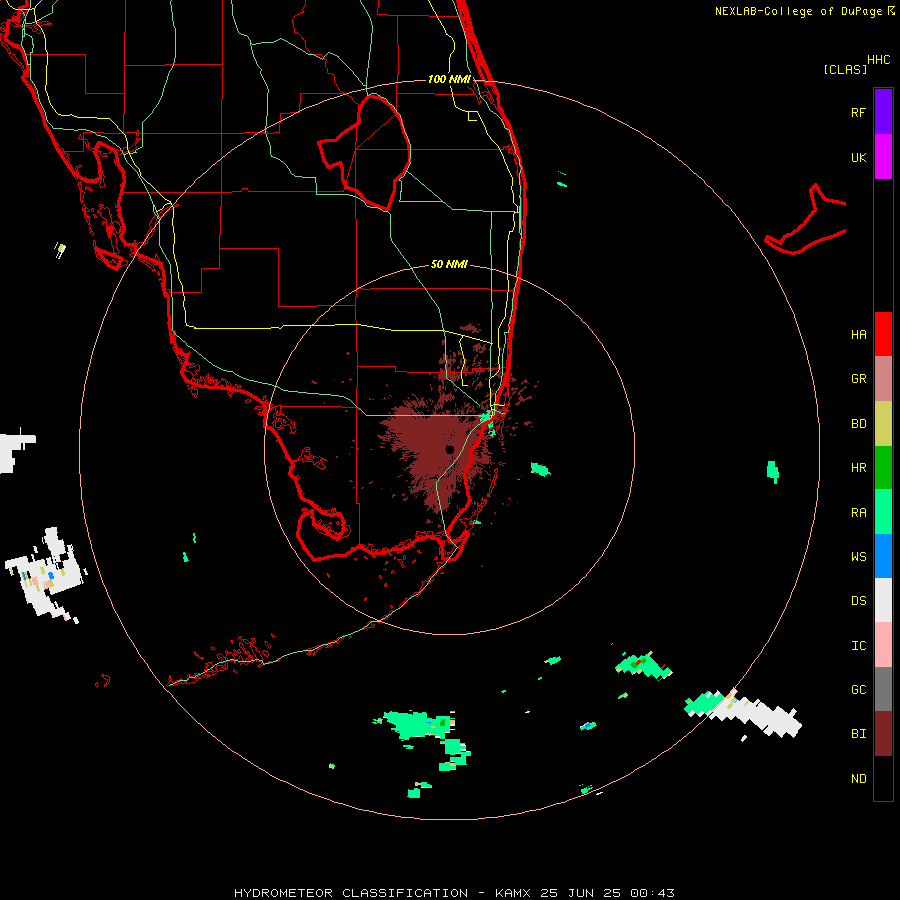Click the RA legend label
This screenshot has width=900, height=900.
(x=859, y=513)
